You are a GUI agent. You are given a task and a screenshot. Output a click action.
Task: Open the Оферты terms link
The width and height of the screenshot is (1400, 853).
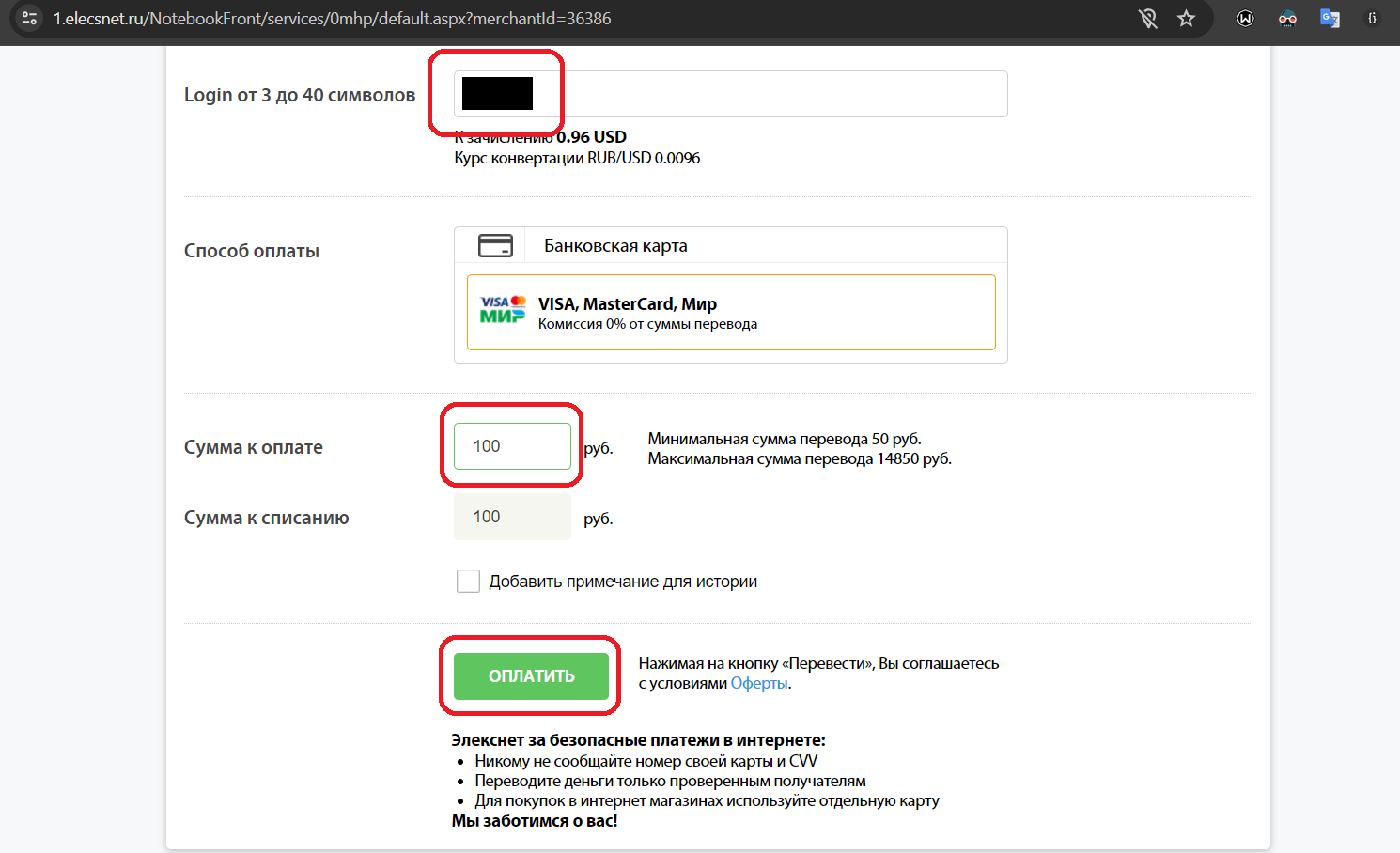pyautogui.click(x=759, y=683)
